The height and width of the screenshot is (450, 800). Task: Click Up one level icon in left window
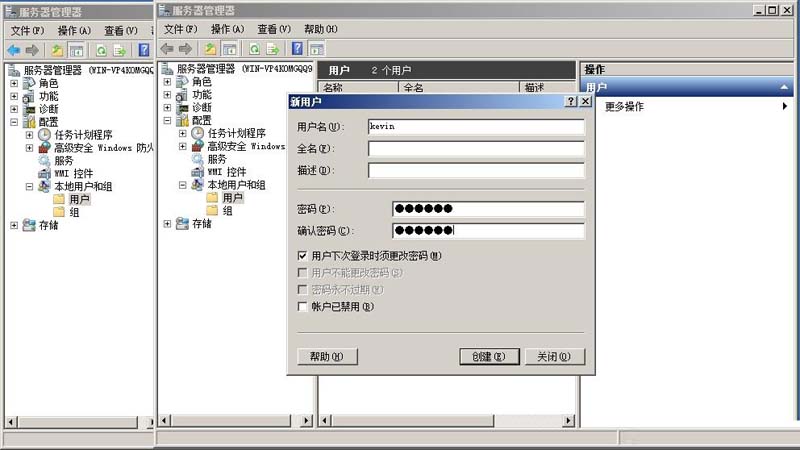pyautogui.click(x=57, y=50)
